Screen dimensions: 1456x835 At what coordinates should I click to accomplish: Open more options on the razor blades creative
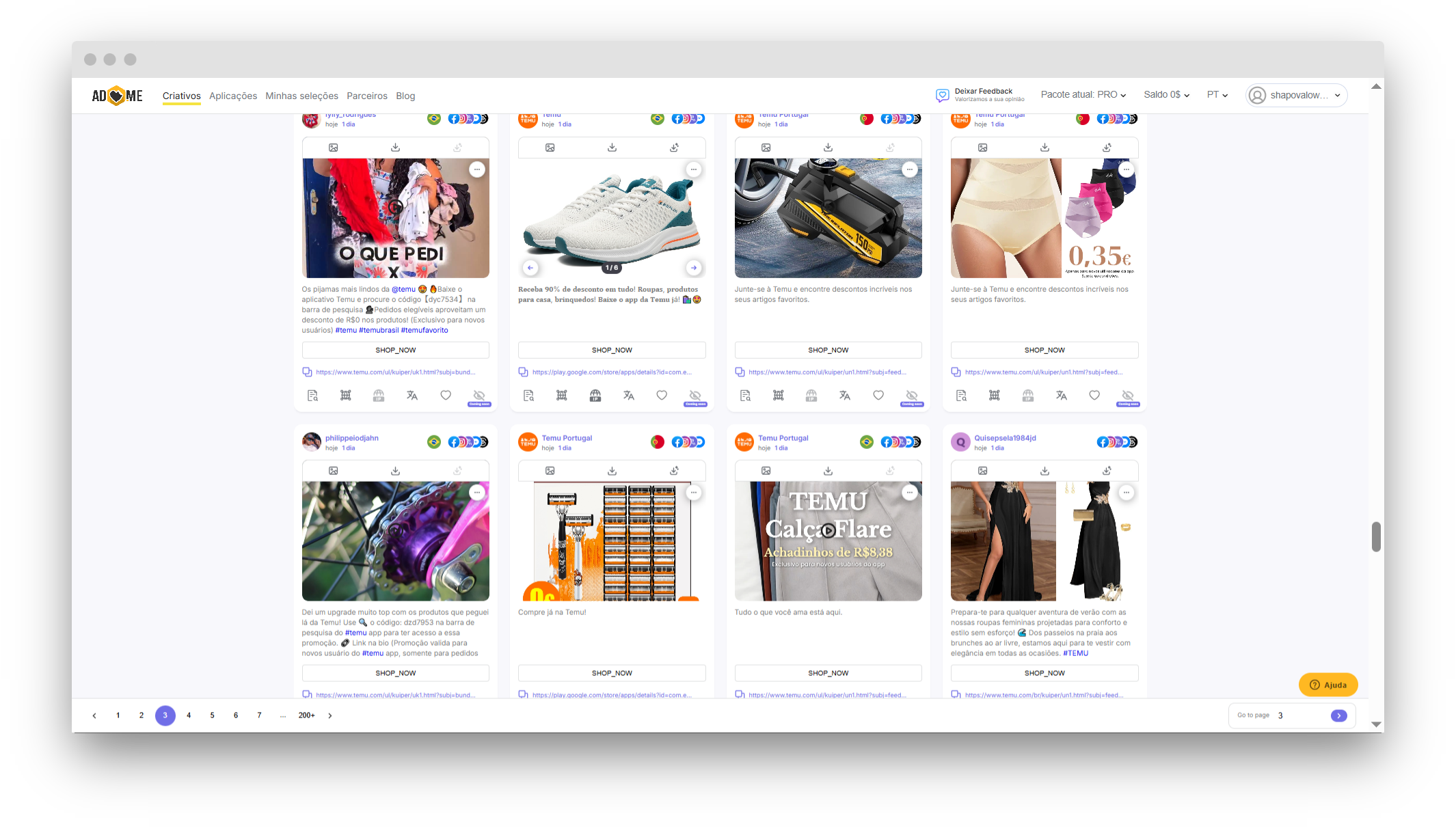pos(693,493)
